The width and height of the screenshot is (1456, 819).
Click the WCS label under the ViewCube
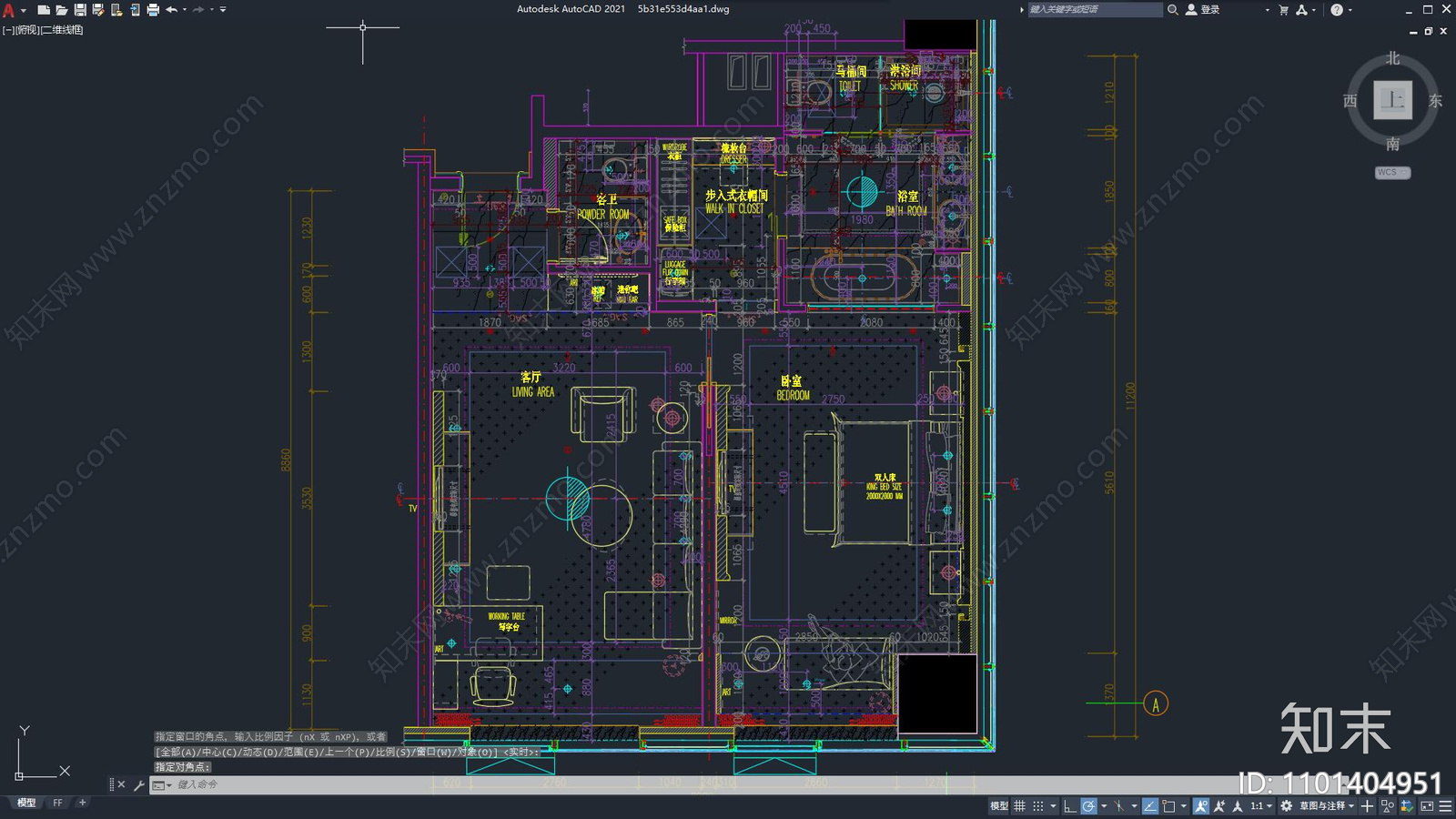(x=1392, y=172)
